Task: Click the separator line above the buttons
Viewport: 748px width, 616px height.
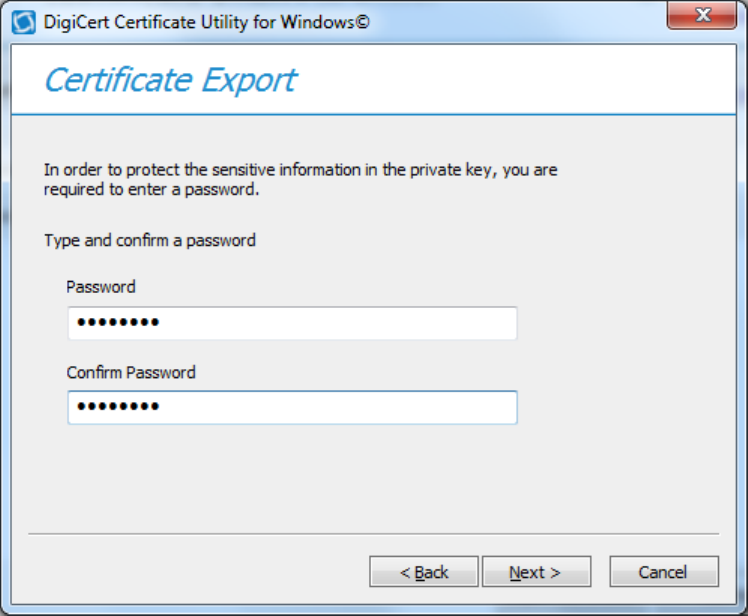Action: [374, 534]
